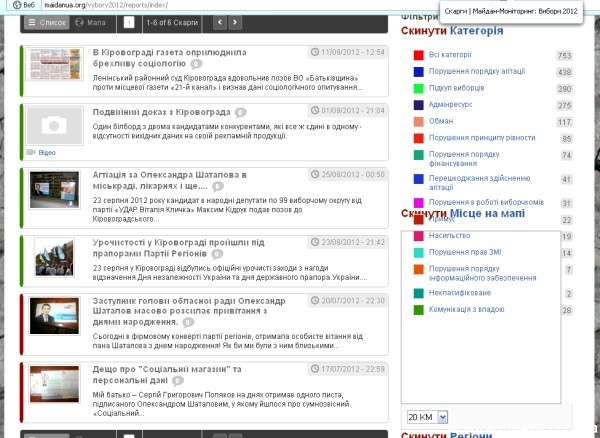Click green swatch beside Підкуп виборців
Screen dimensions: 600x438
coord(419,88)
